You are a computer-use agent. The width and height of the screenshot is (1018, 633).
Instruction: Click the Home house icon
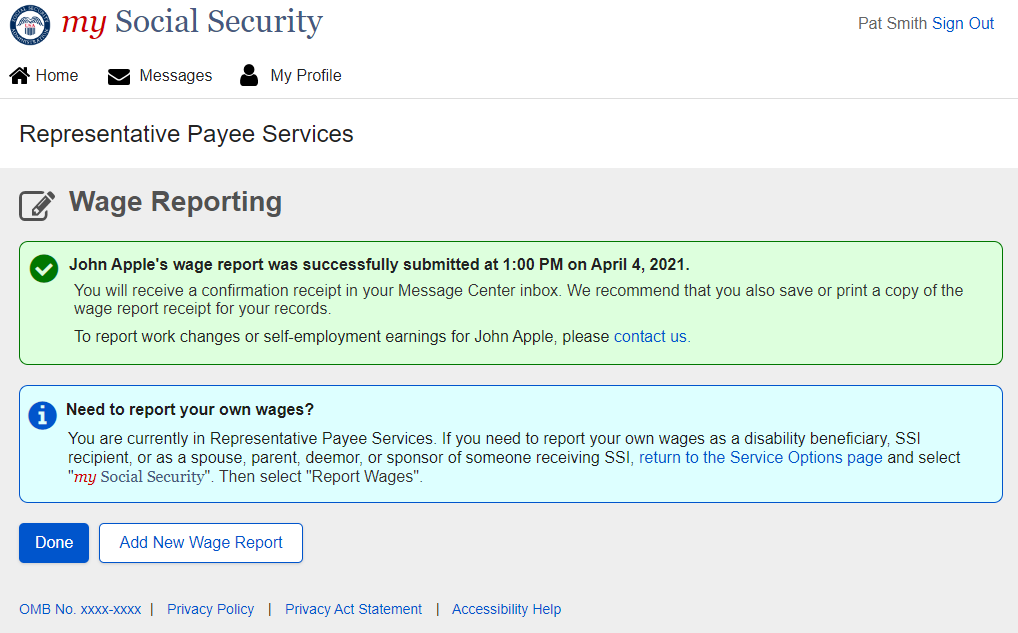(x=19, y=76)
